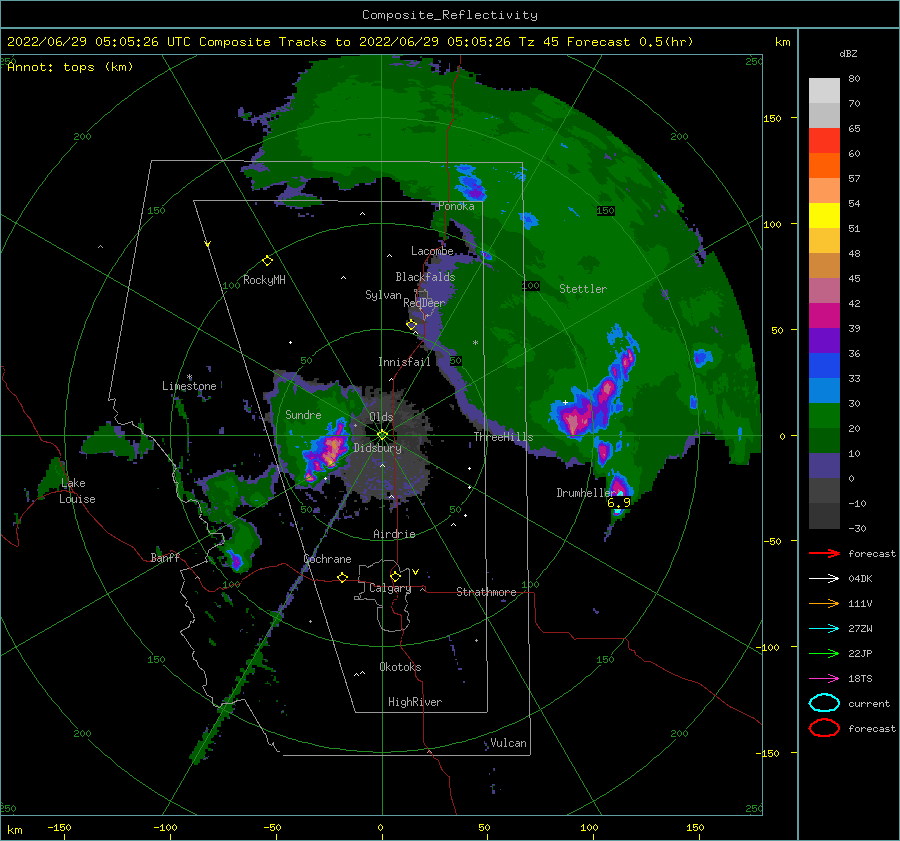
Task: Click the magenta swatch between 42 and 39 dBZ
Action: [x=824, y=316]
